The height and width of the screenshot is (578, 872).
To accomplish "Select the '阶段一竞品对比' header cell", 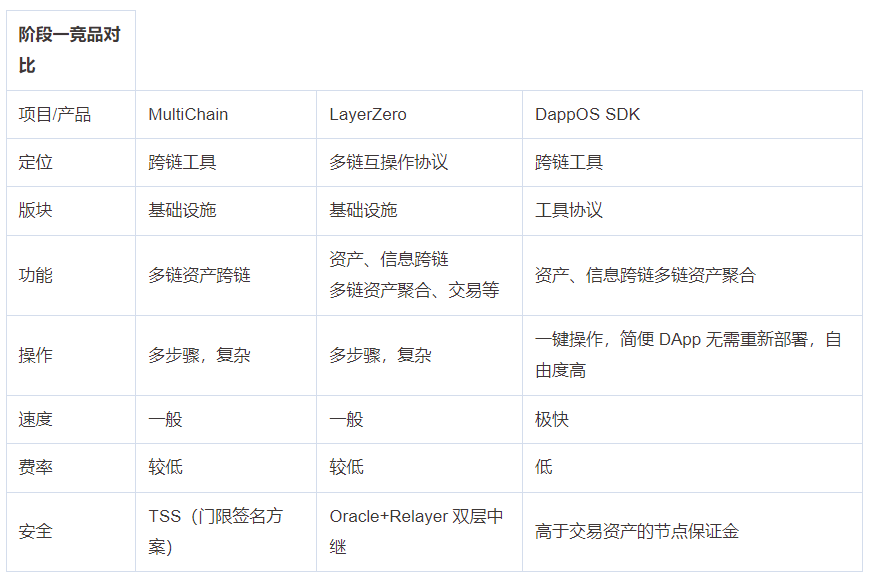I will [71, 50].
